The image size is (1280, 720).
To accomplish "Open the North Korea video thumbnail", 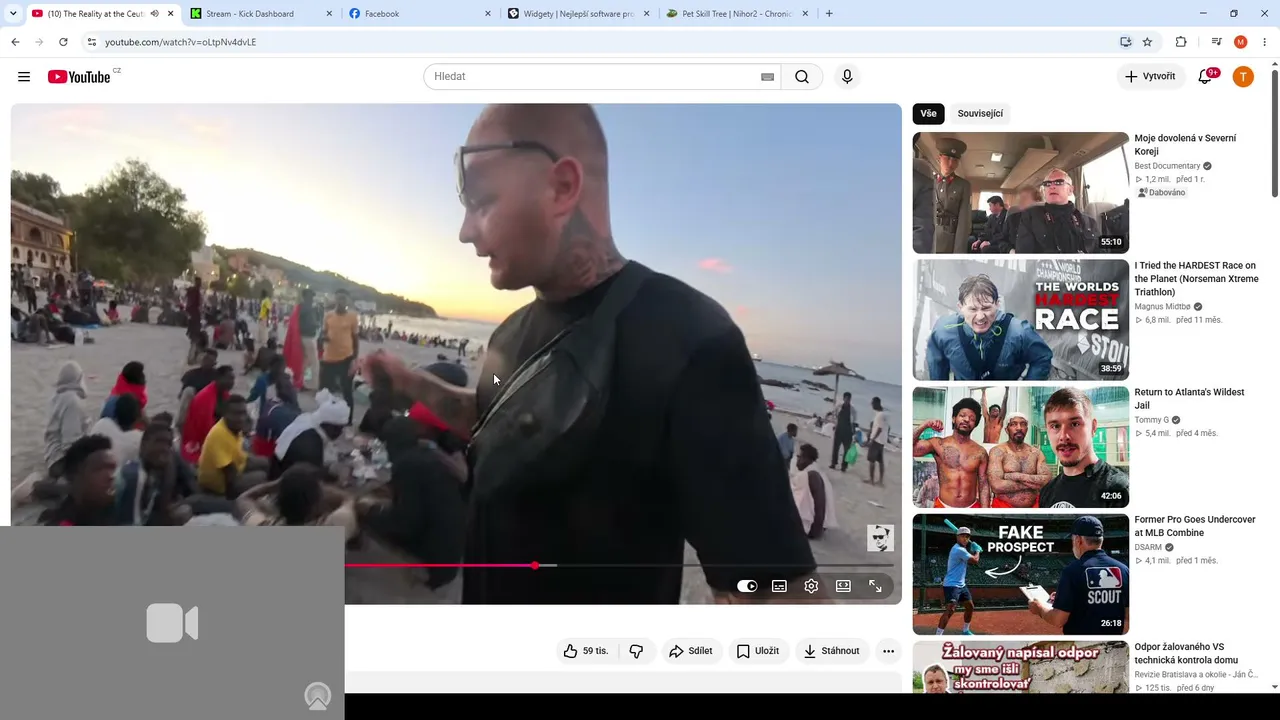I will pos(1021,193).
